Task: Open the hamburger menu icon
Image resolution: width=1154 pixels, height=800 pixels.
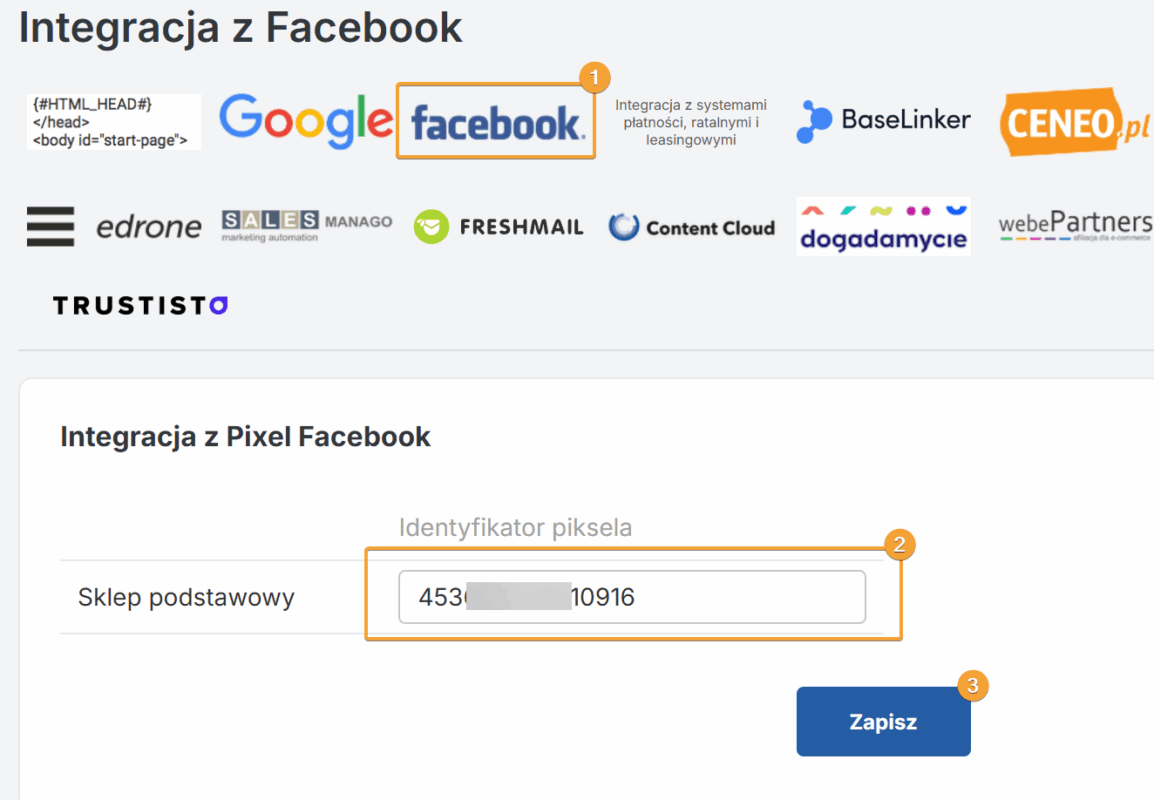Action: tap(50, 227)
